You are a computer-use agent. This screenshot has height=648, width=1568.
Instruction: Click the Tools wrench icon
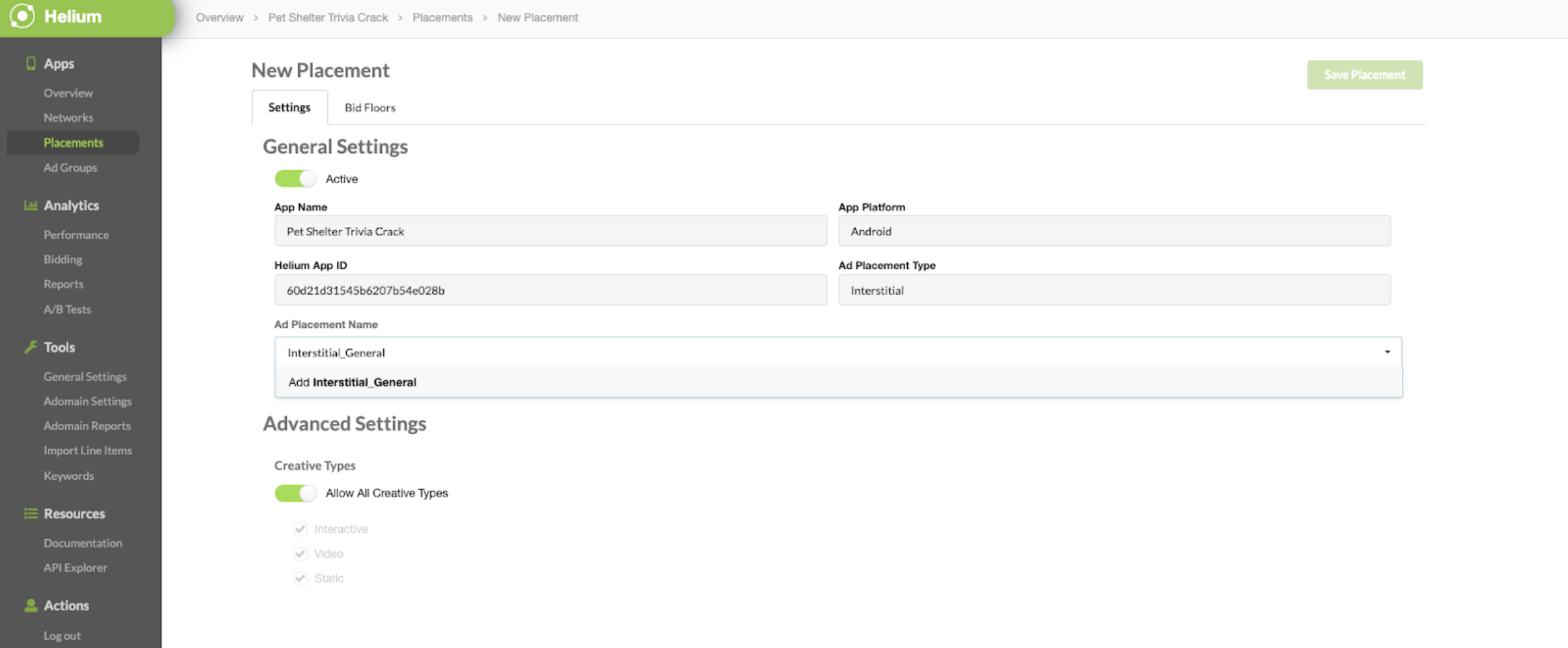(31, 347)
